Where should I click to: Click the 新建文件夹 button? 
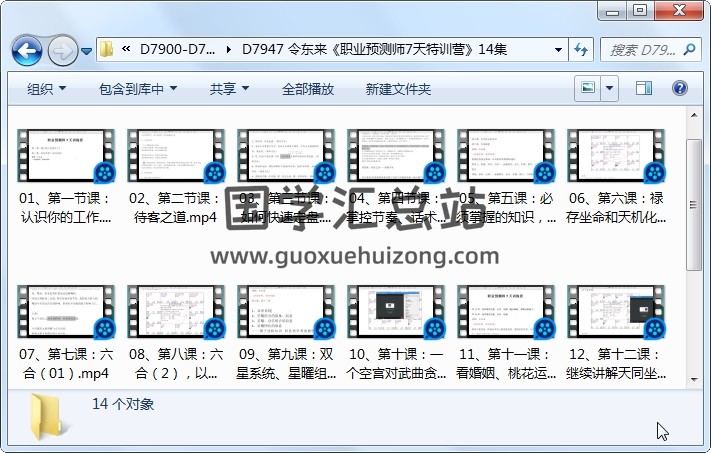[398, 89]
